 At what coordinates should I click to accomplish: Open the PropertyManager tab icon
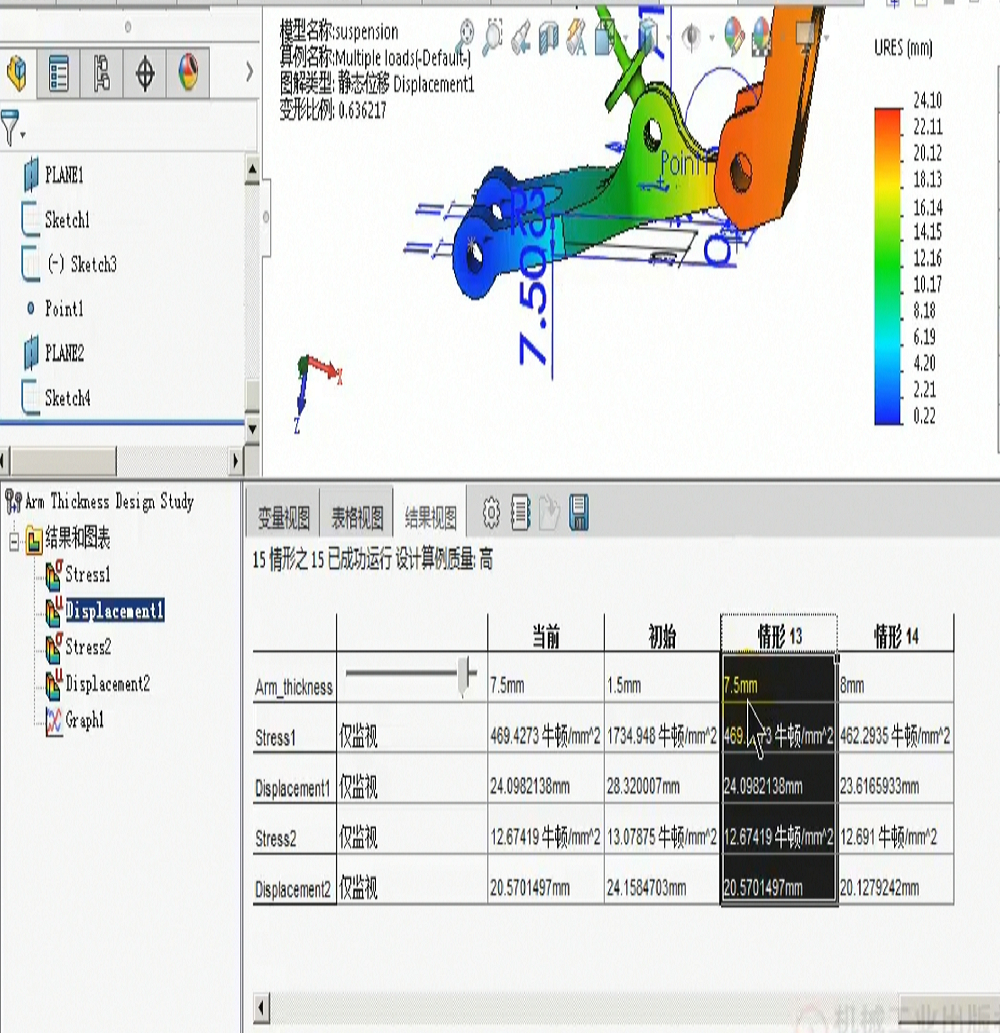coord(60,73)
